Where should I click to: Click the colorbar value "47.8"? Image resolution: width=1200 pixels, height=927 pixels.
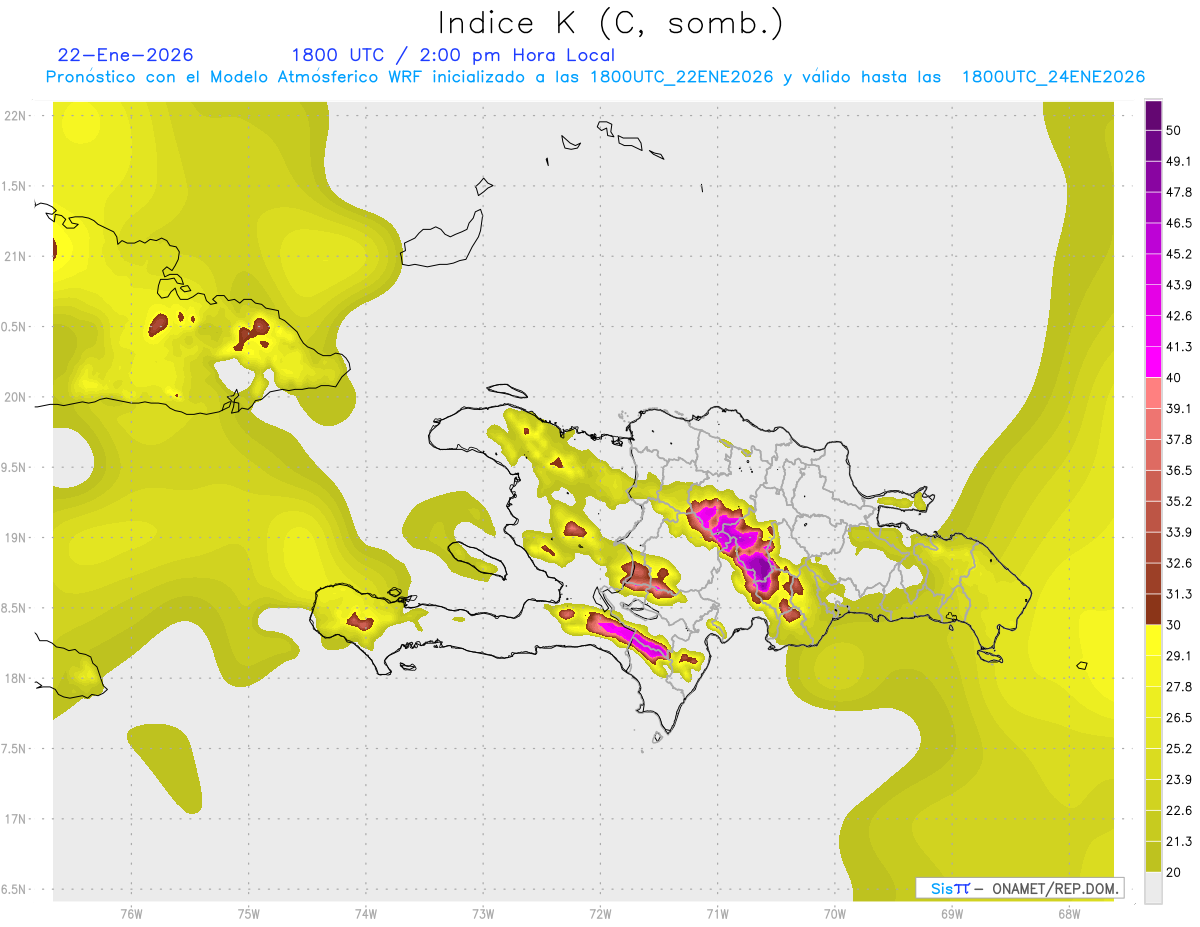tap(1179, 192)
